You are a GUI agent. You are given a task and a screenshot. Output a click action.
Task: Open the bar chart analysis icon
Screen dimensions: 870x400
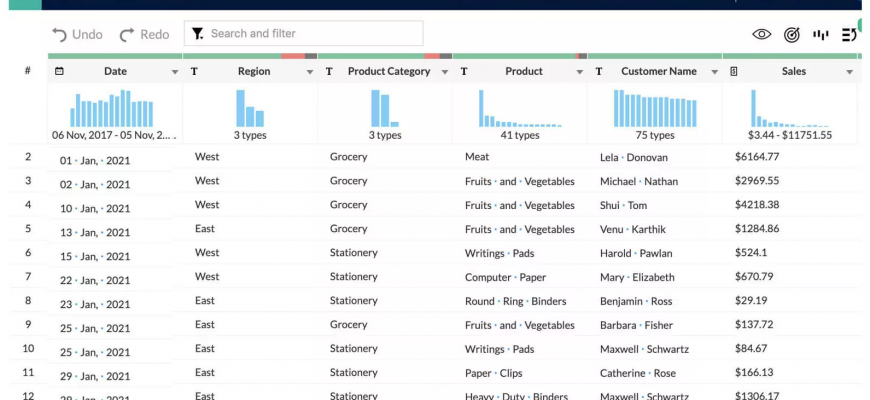coord(821,34)
